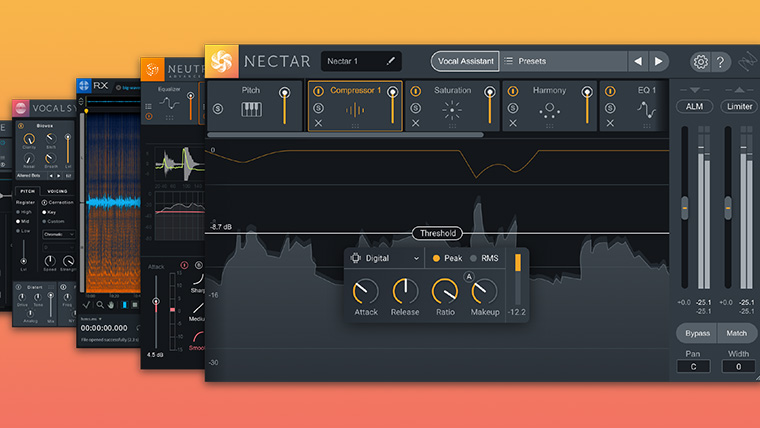
Task: Toggle Biovox power in VocalSynth
Action: [21, 126]
